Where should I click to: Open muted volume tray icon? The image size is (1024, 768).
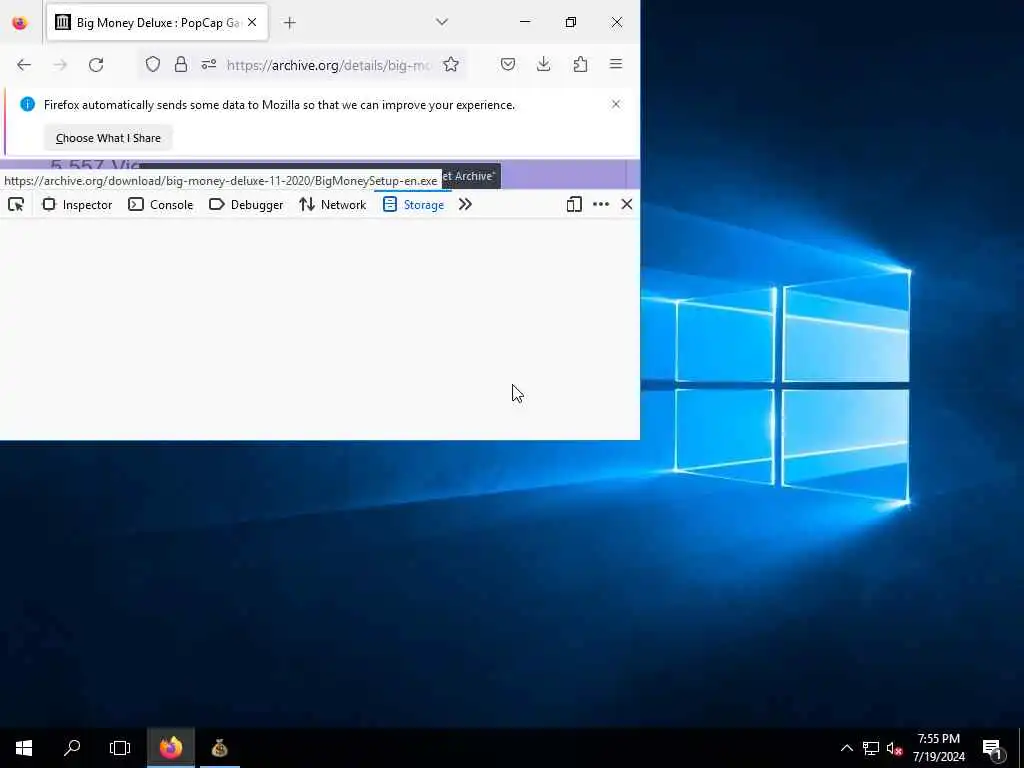coord(894,748)
